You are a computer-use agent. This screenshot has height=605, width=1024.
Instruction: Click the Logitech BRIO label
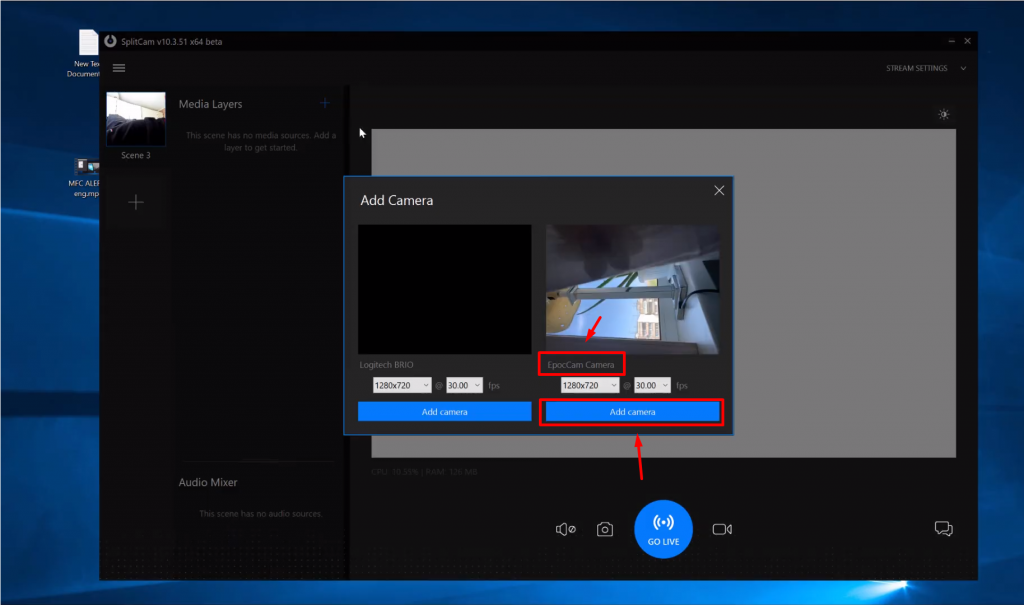point(386,365)
